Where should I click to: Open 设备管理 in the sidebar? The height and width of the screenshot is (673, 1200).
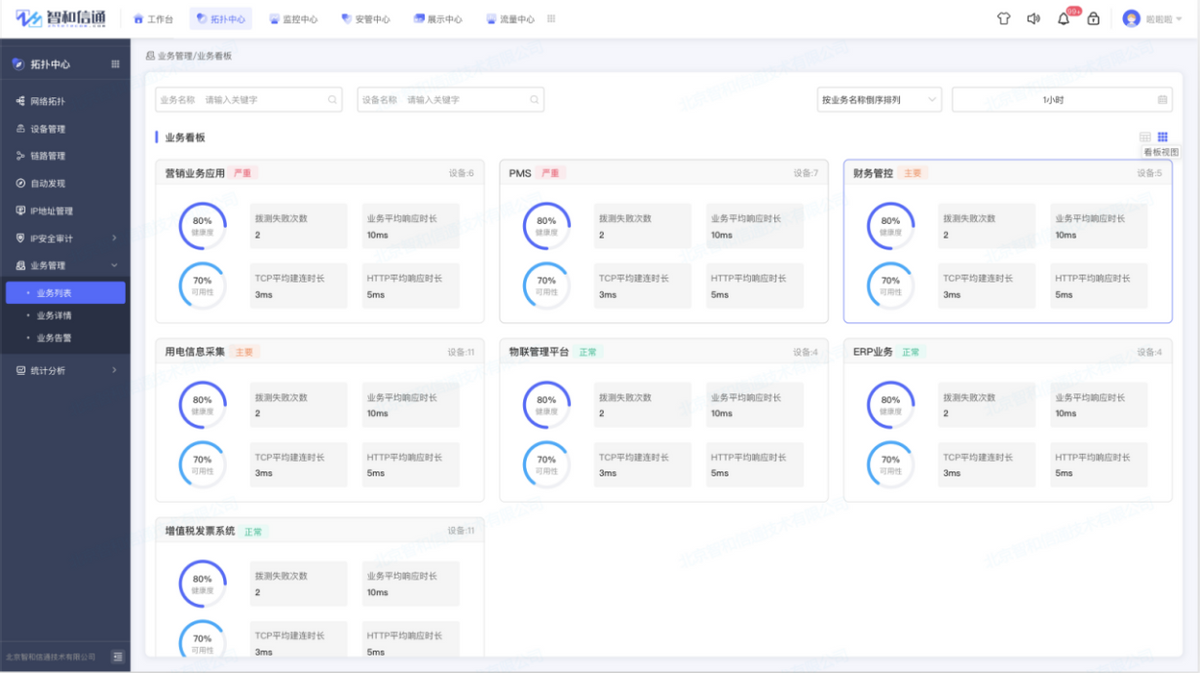click(x=65, y=129)
